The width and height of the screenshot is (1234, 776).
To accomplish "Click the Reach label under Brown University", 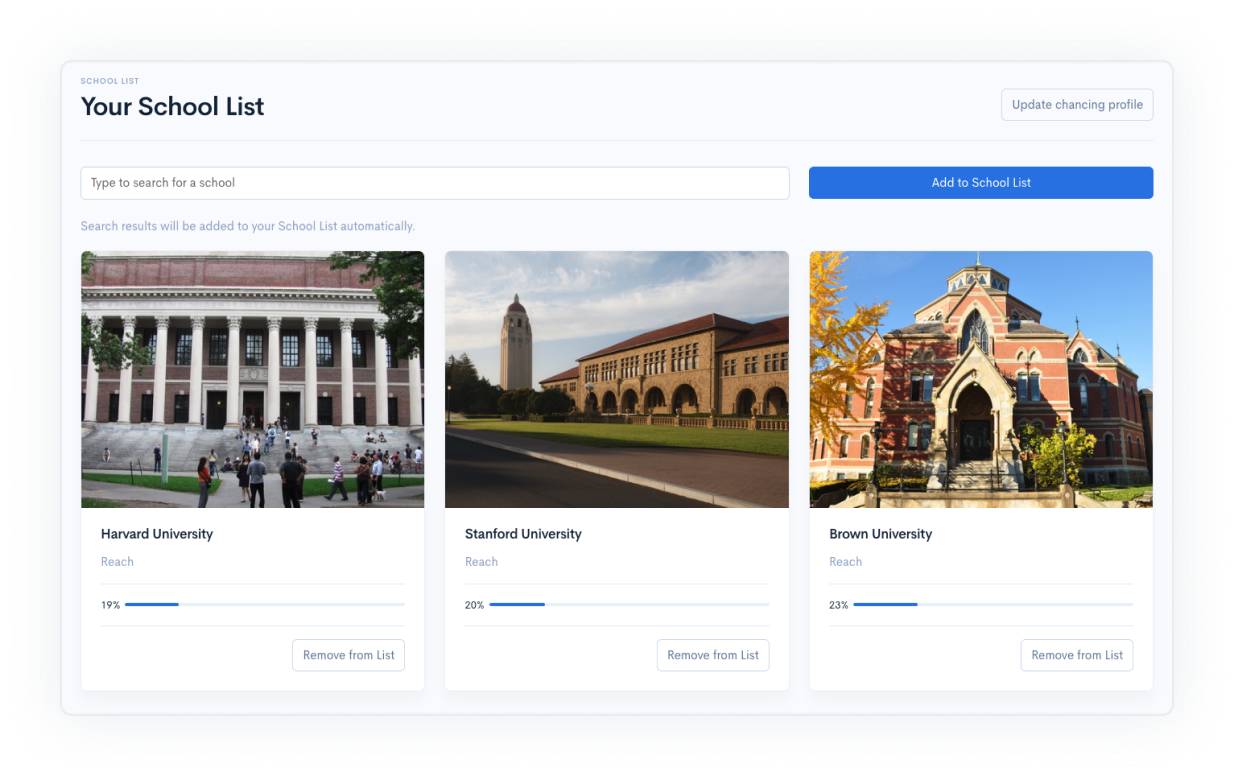I will click(x=845, y=562).
